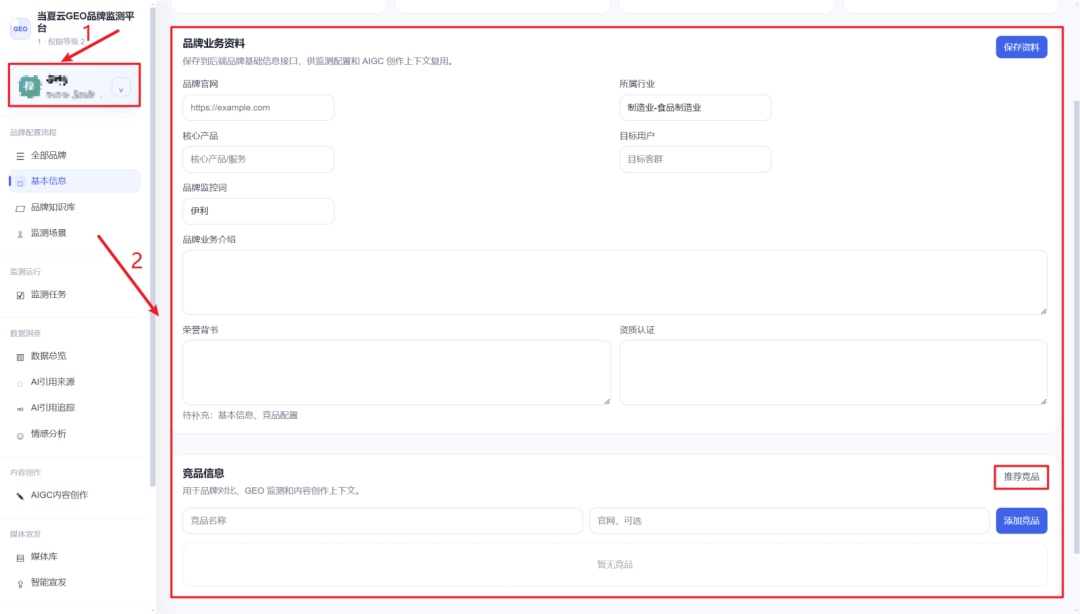The image size is (1080, 614).
Task: Click the 竞品信息 section heading
Action: coord(203,473)
